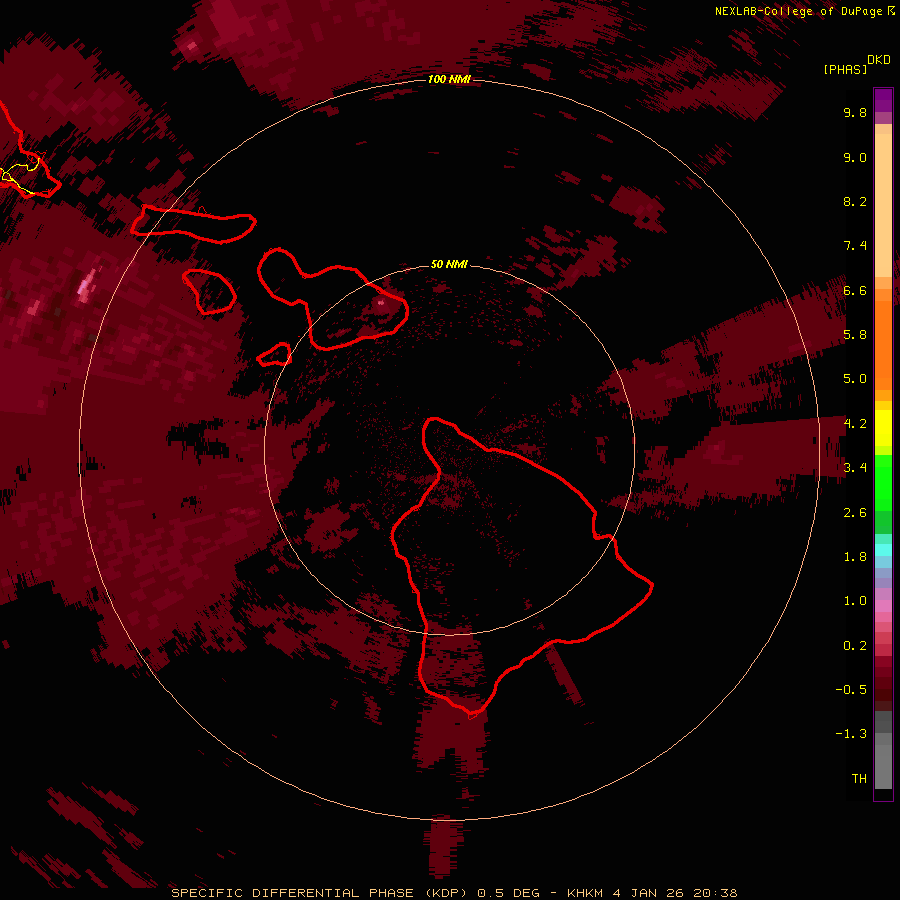900x900 pixels.
Task: Click the 50 NMI range ring label
Action: (449, 265)
